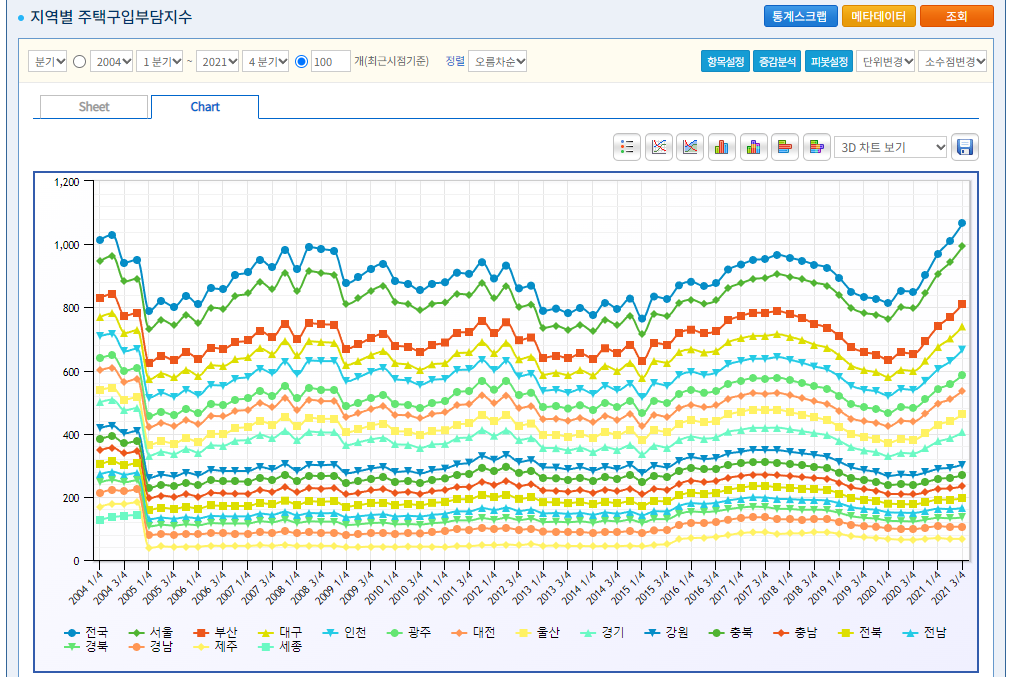
Task: Open the 1 분기 start quarter dropdown
Action: (x=159, y=61)
